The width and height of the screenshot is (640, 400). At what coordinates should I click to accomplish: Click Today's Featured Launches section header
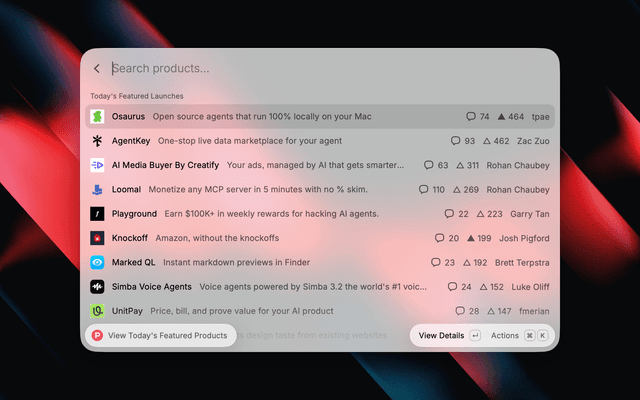137,96
